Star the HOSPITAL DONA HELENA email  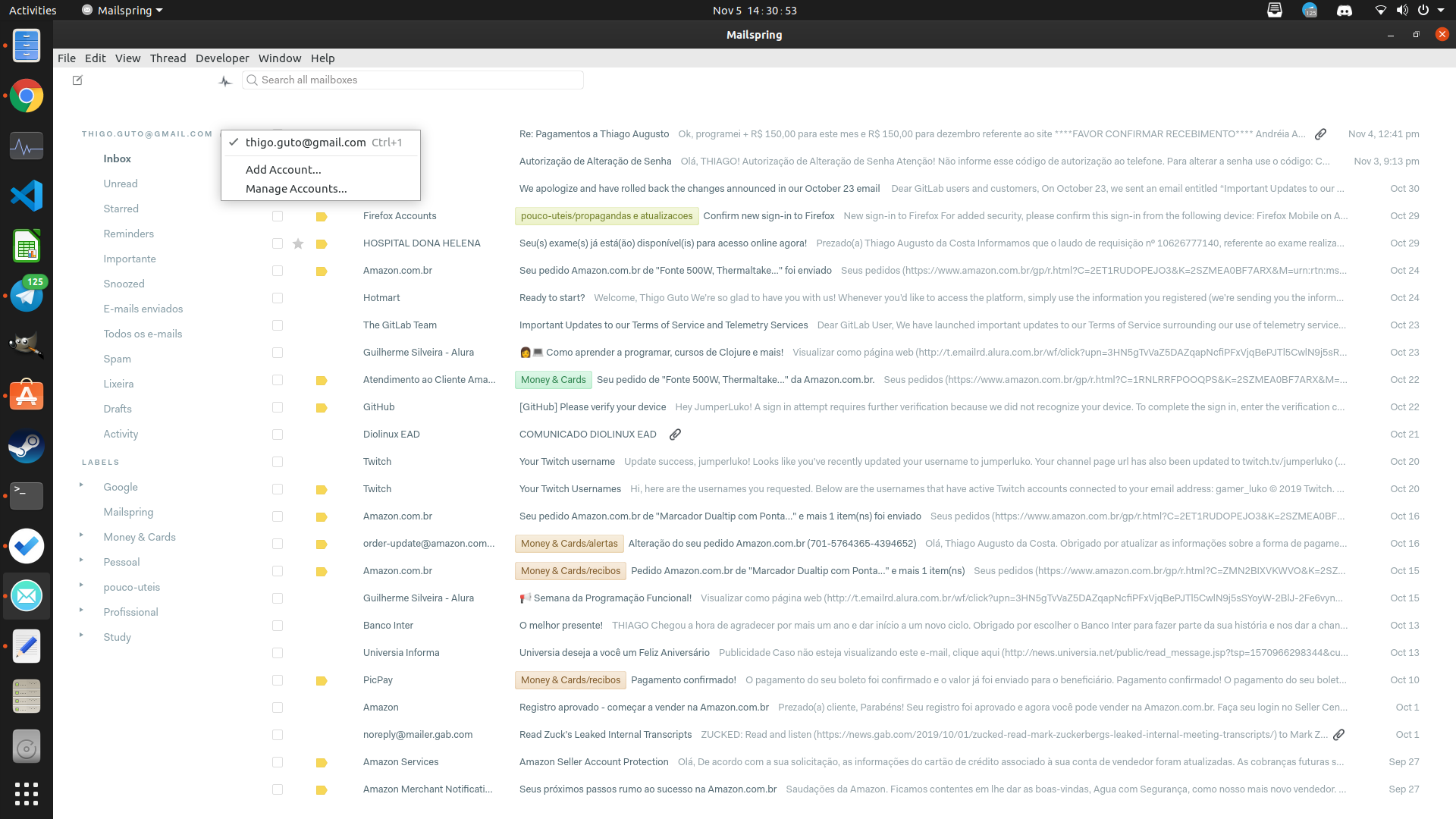click(x=297, y=243)
